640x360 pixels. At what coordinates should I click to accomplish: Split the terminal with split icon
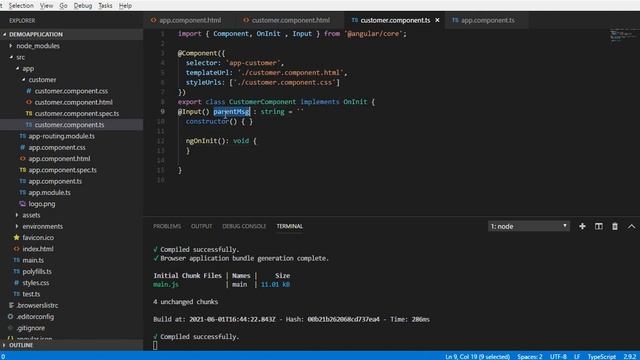tap(598, 226)
